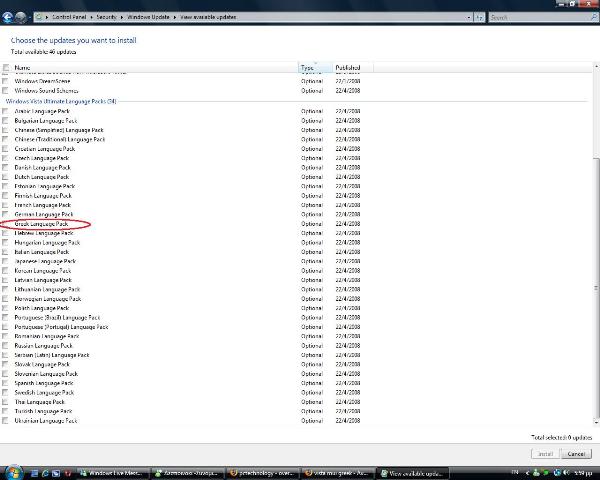Tick the Swedish Language Pack checkbox
The image size is (600, 480).
click(x=5, y=392)
